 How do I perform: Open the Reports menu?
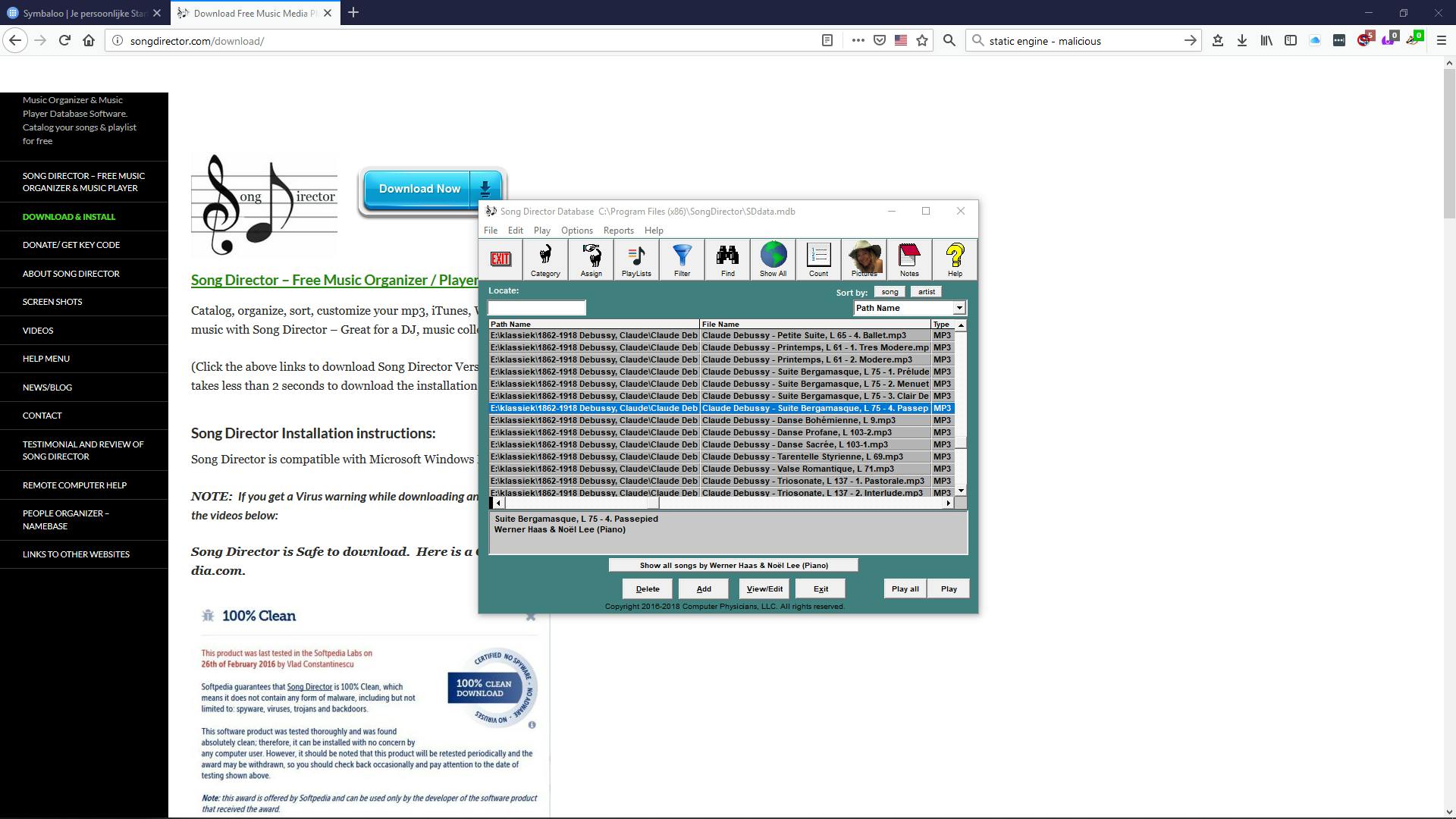pyautogui.click(x=618, y=231)
